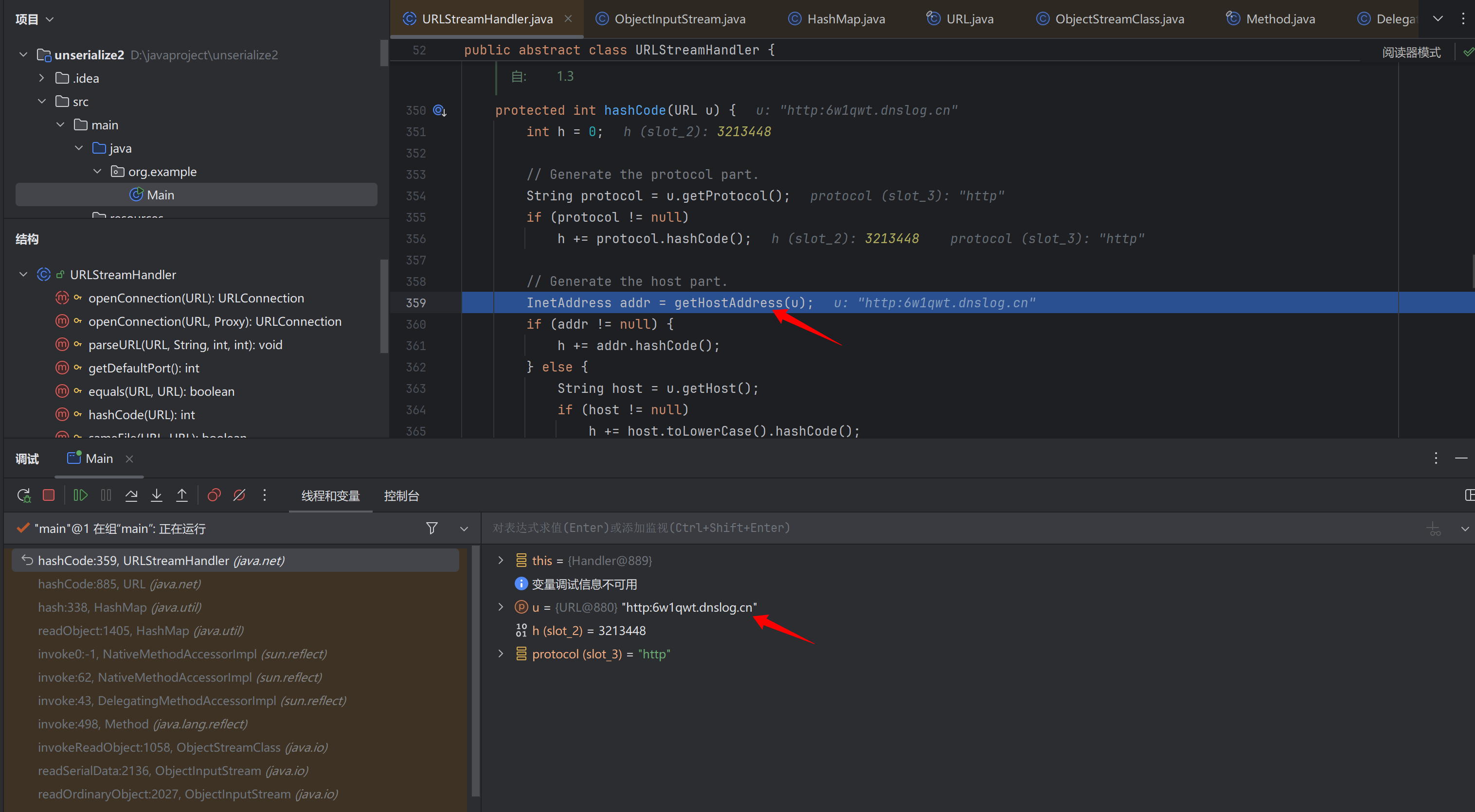Resume program execution icon
Screen dimensions: 1475x812
click(80, 495)
